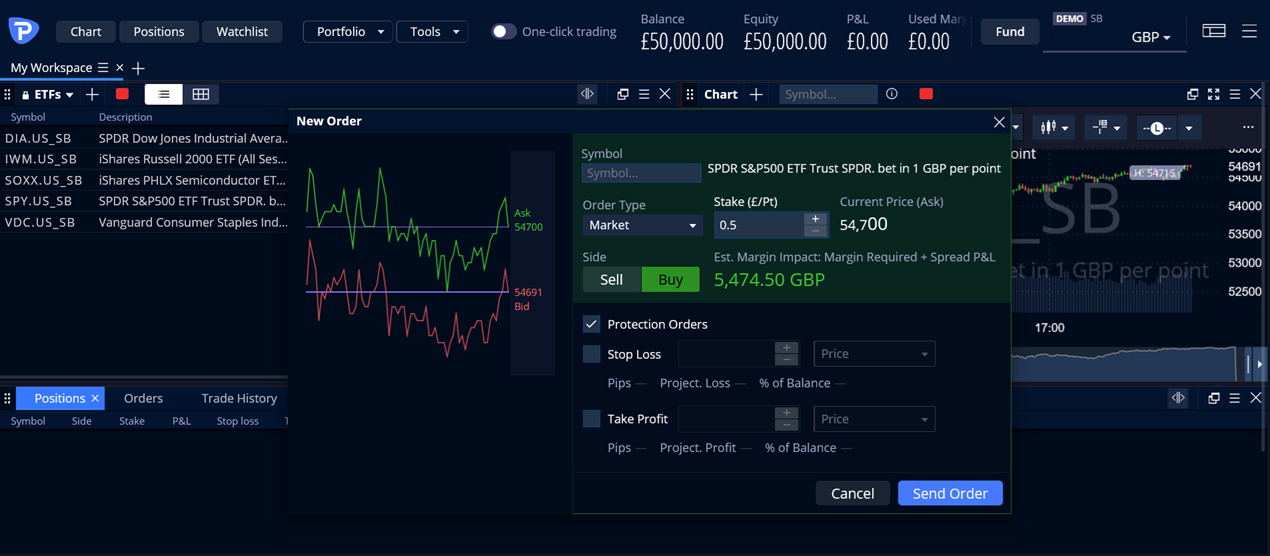Click the Chart panel Symbol search field

(827, 94)
